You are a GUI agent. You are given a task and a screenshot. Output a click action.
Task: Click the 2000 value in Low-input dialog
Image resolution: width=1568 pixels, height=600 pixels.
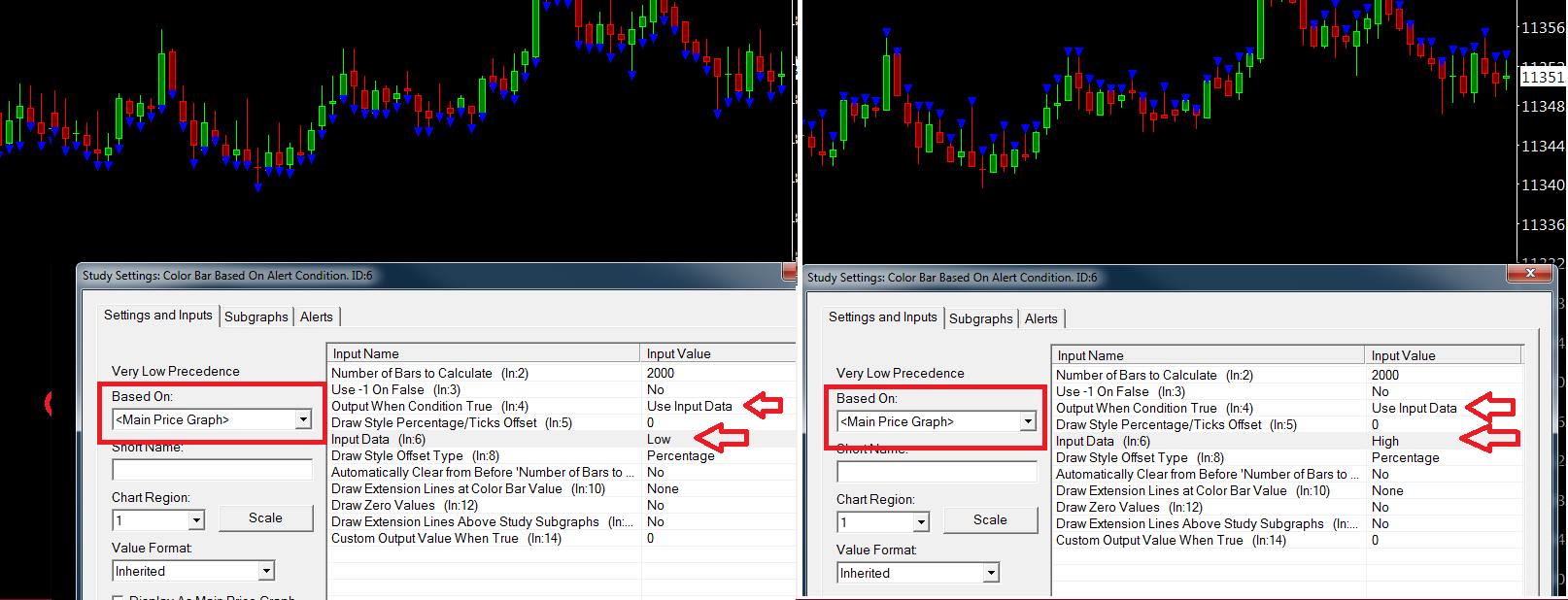[661, 373]
